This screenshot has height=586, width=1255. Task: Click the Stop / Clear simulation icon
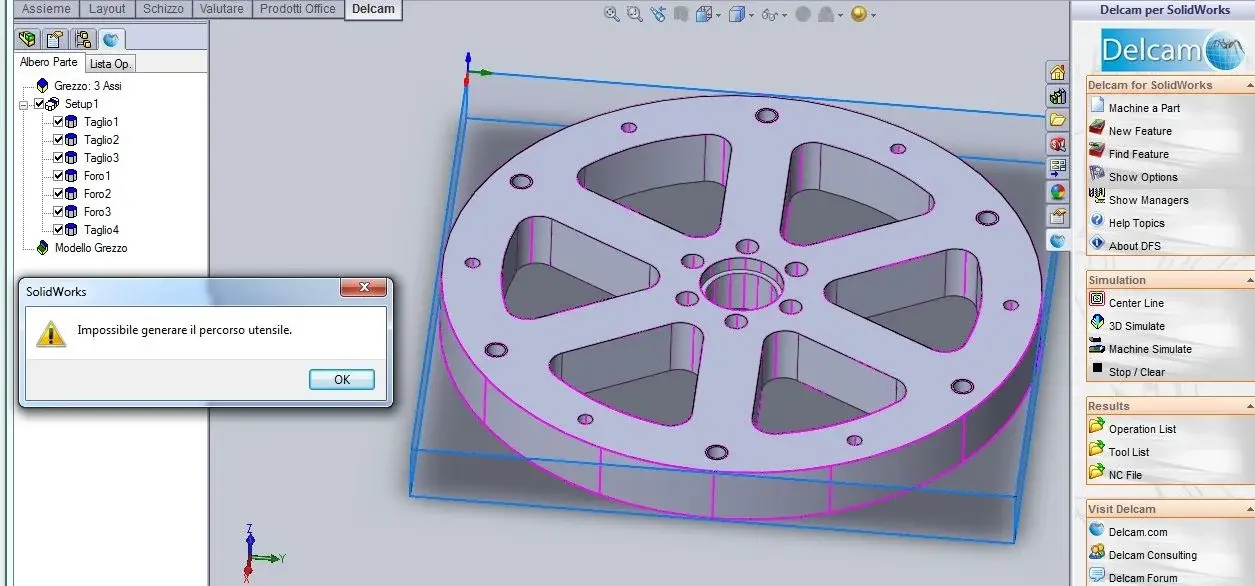[x=1097, y=370]
